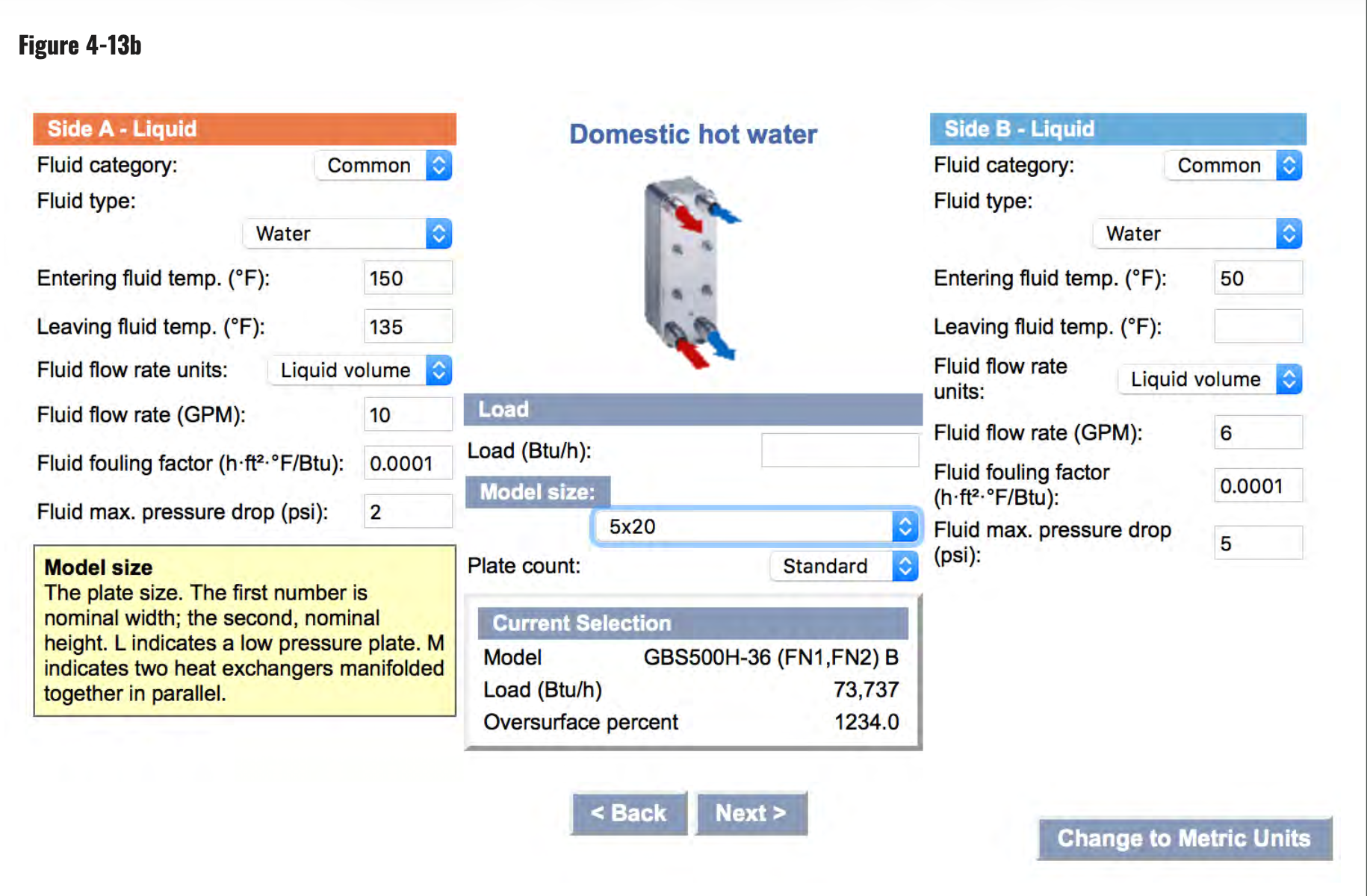This screenshot has width=1367, height=896.
Task: Click Side A fouling factor field
Action: pos(408,463)
